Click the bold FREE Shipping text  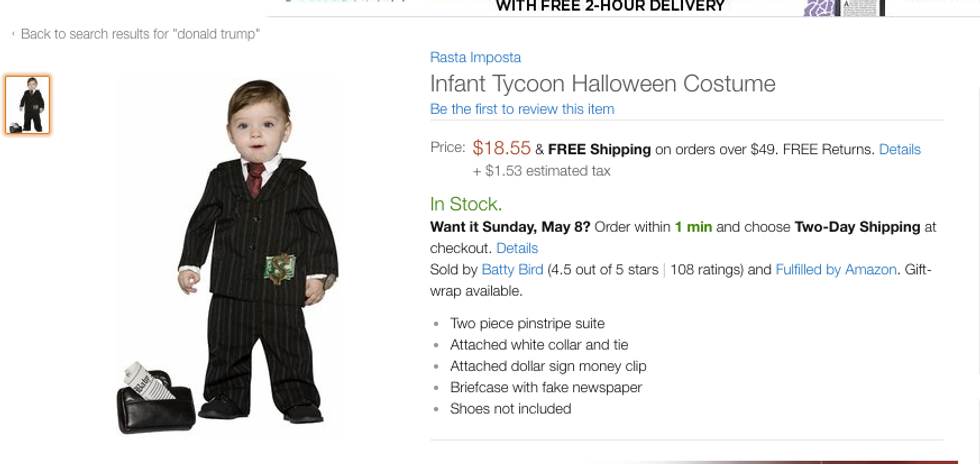click(x=599, y=149)
